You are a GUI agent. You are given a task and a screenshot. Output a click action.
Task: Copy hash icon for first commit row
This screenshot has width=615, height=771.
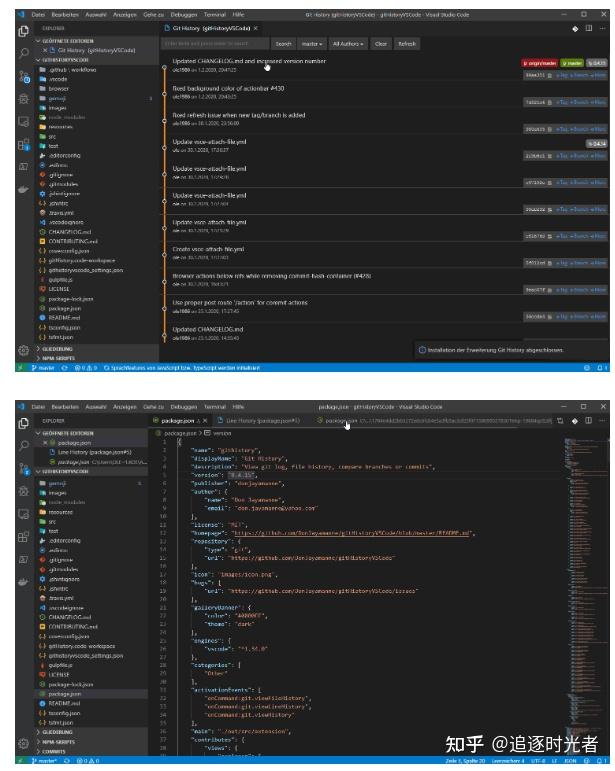tap(550, 76)
